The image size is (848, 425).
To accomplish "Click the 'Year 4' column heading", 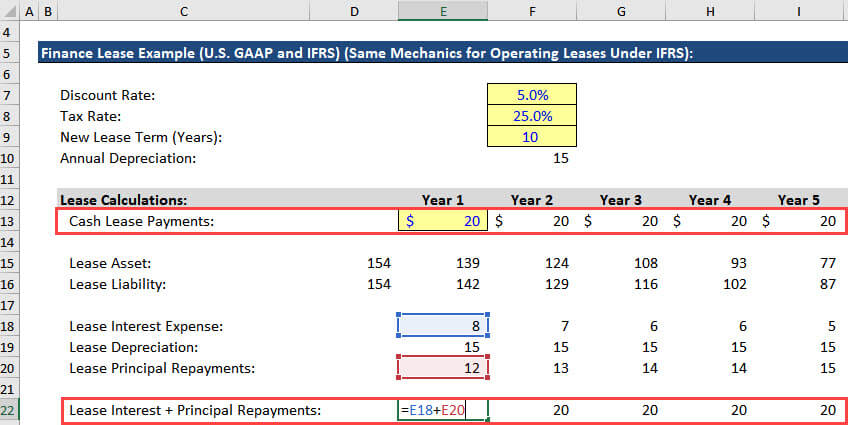I will pyautogui.click(x=710, y=200).
